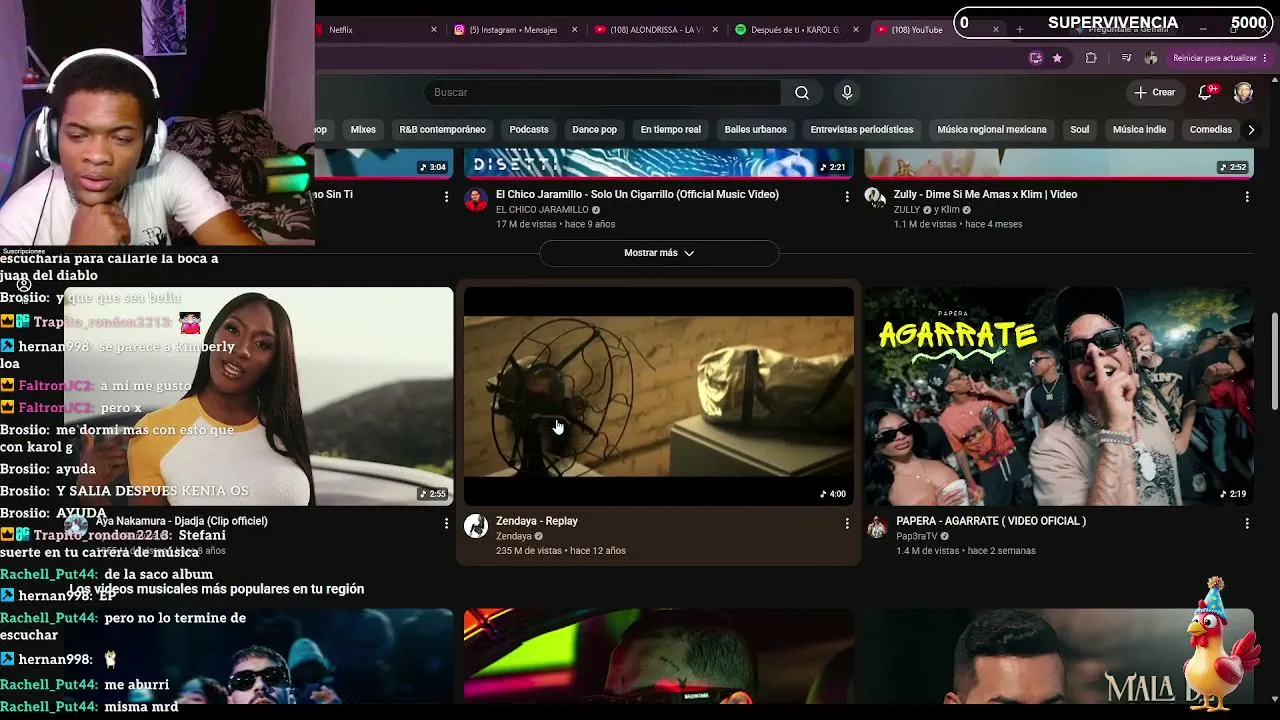1280x720 pixels.
Task: Activate voice search microphone icon
Action: (x=847, y=92)
